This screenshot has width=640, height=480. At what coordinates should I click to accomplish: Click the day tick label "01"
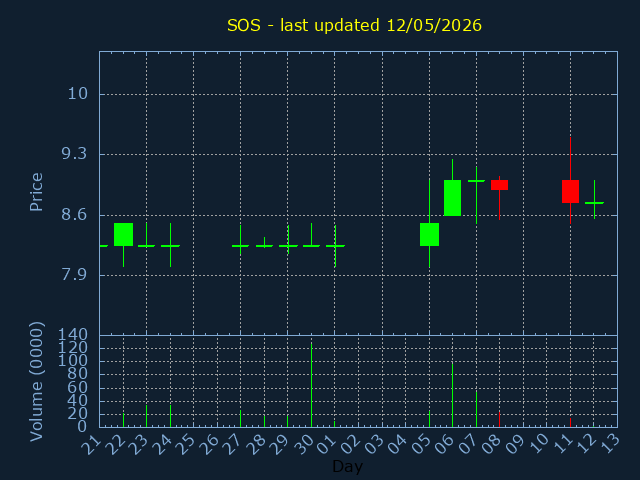[x=327, y=444]
